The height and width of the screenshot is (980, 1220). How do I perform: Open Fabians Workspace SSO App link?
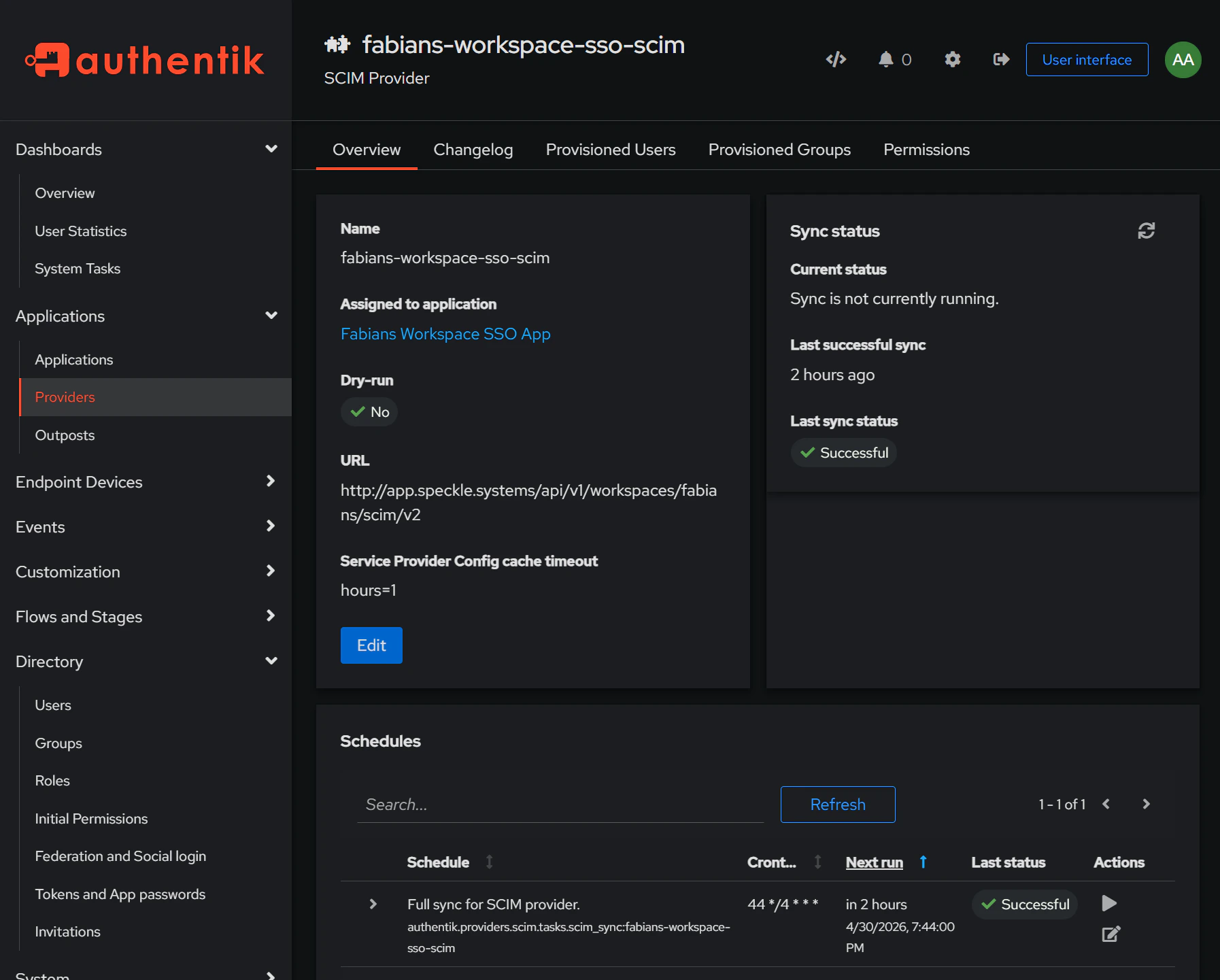(x=445, y=334)
